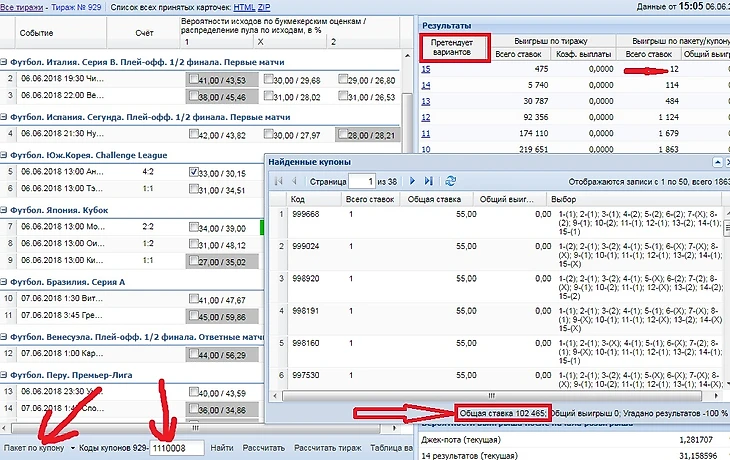
Task: Open the Все тиражи link
Action: point(23,6)
